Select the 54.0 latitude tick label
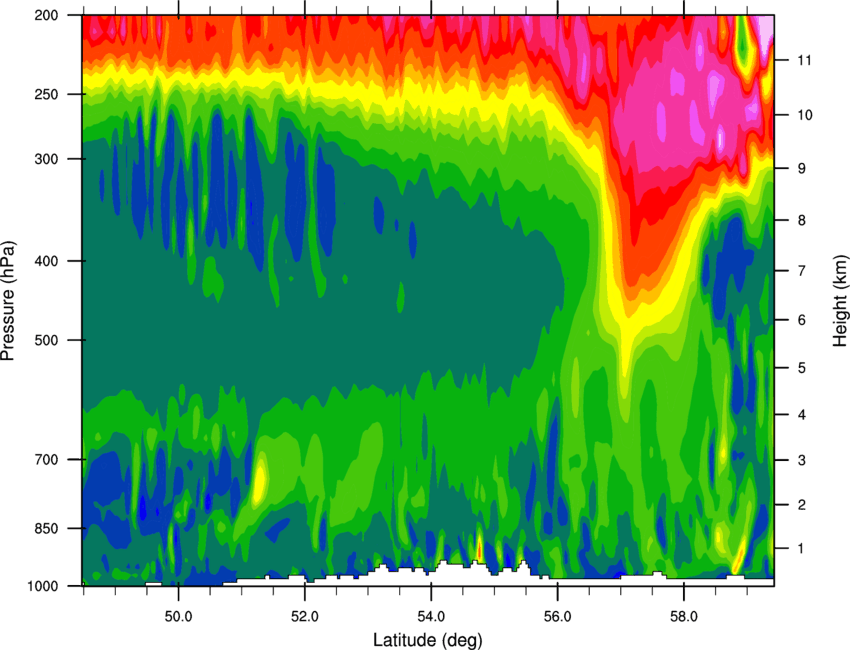850x650 pixels. (x=432, y=616)
